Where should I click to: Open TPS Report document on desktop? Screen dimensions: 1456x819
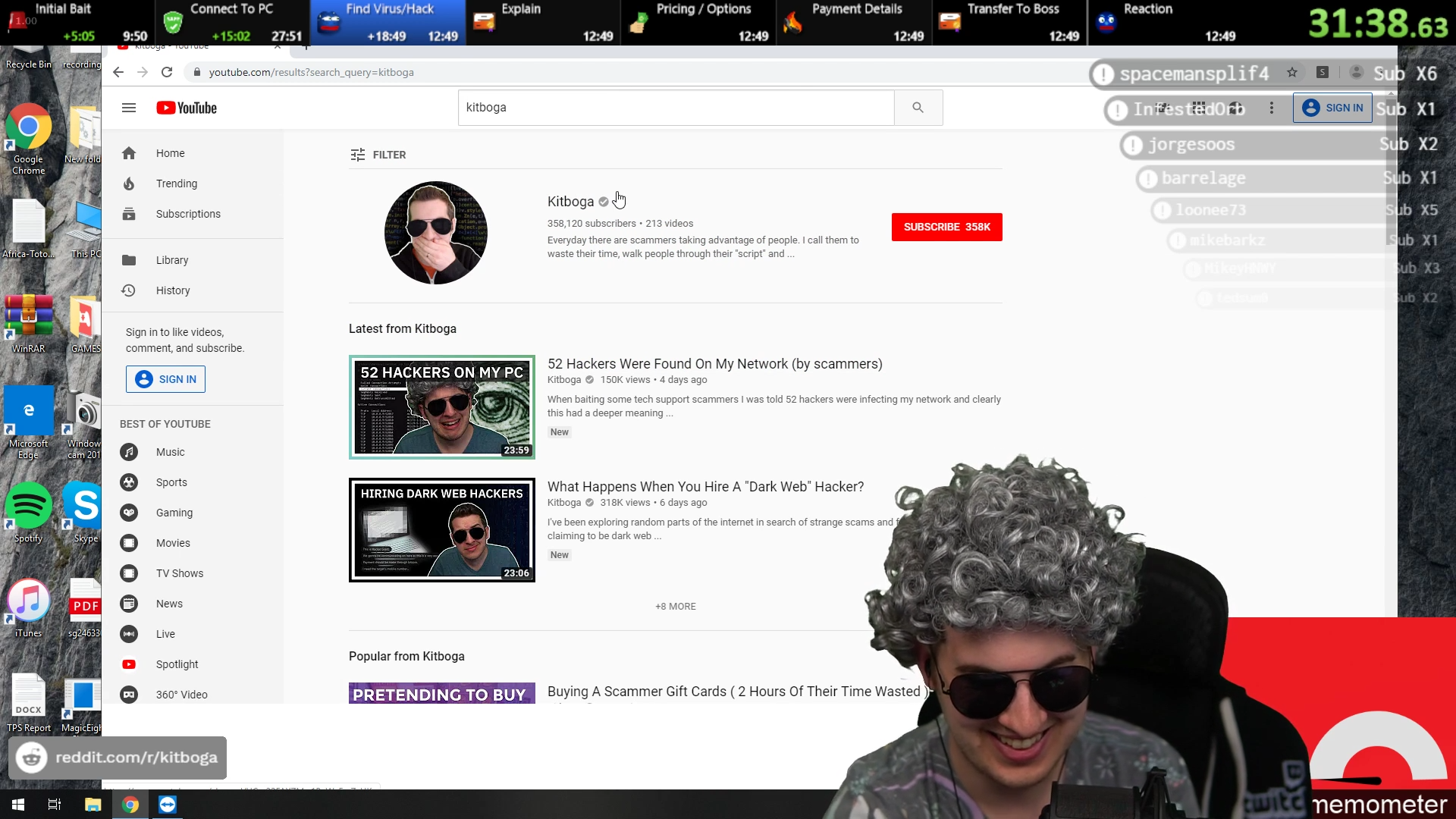(x=28, y=703)
